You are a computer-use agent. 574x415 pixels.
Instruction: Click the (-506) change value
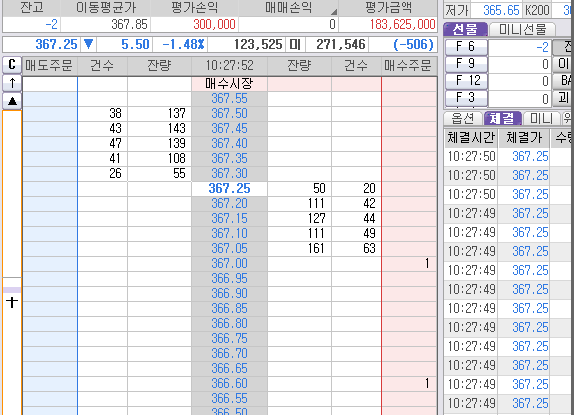(413, 44)
